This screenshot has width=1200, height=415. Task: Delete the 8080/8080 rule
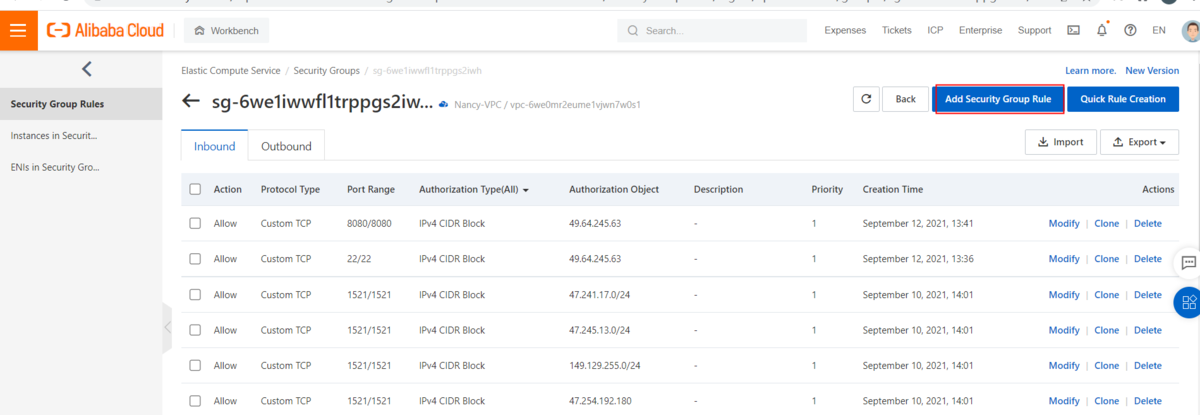(x=1148, y=223)
